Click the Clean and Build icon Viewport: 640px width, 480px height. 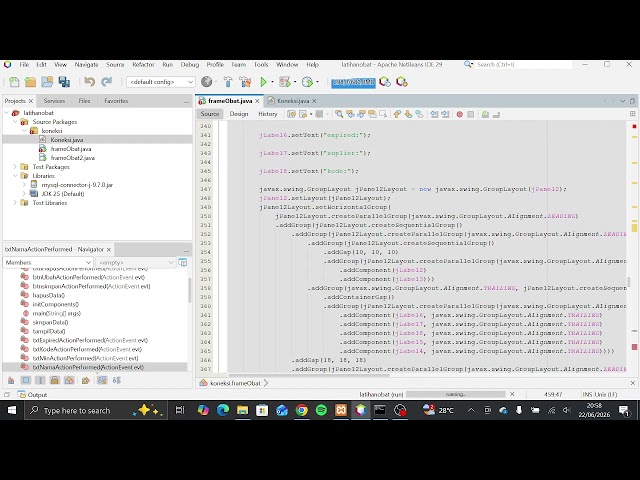pyautogui.click(x=245, y=82)
